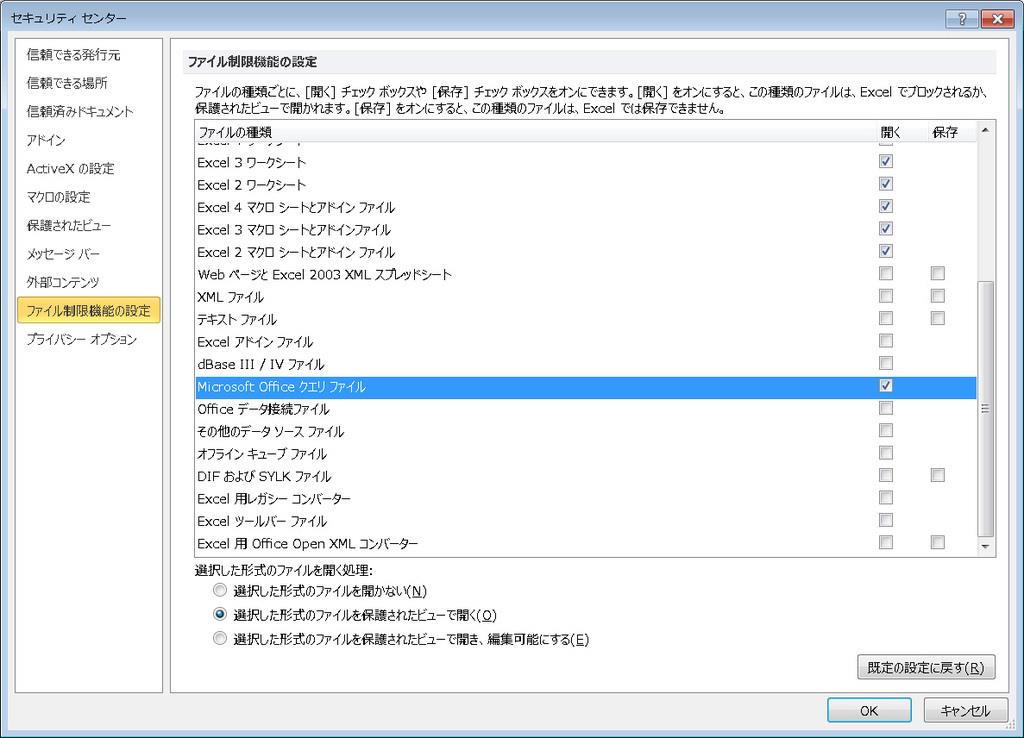Uncheck 開く for Microsoft Office クエリ ファイル

[885, 386]
